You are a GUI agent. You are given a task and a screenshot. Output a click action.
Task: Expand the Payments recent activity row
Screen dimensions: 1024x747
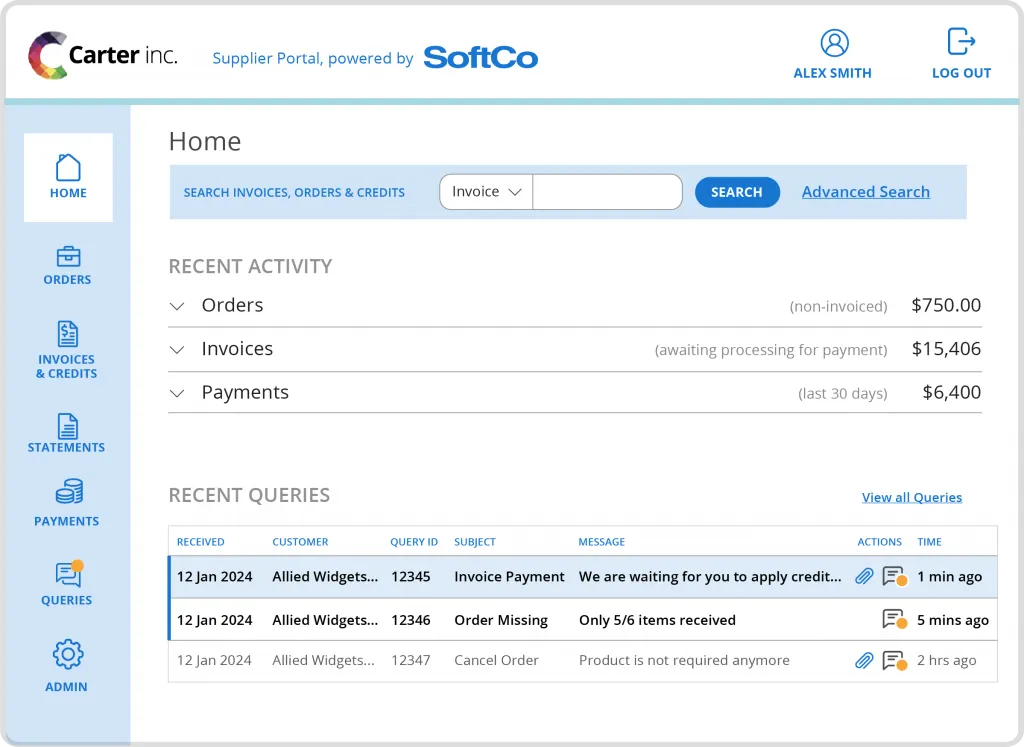tap(177, 393)
